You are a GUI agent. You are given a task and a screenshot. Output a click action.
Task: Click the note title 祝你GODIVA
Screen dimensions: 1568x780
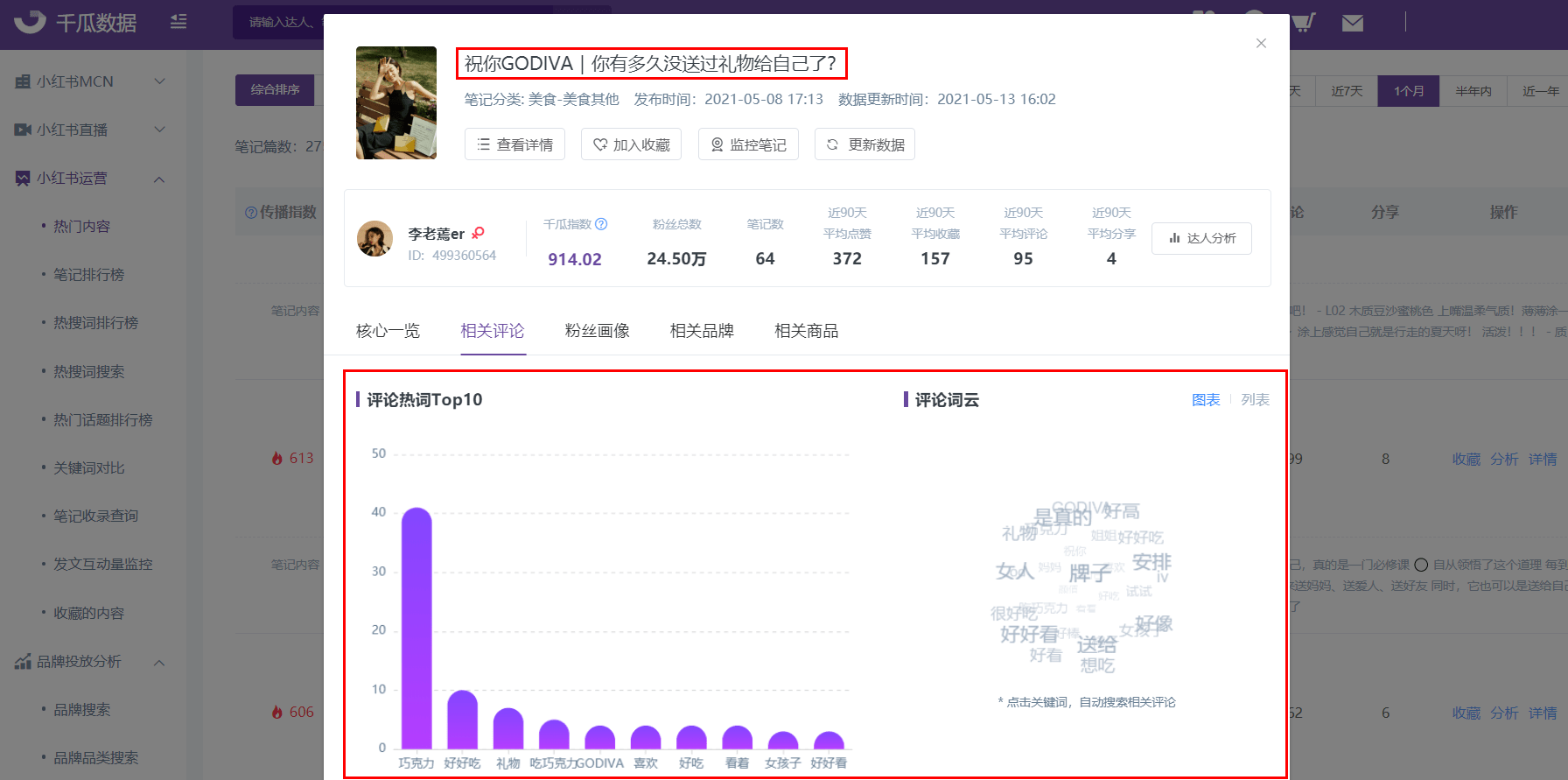coord(650,64)
